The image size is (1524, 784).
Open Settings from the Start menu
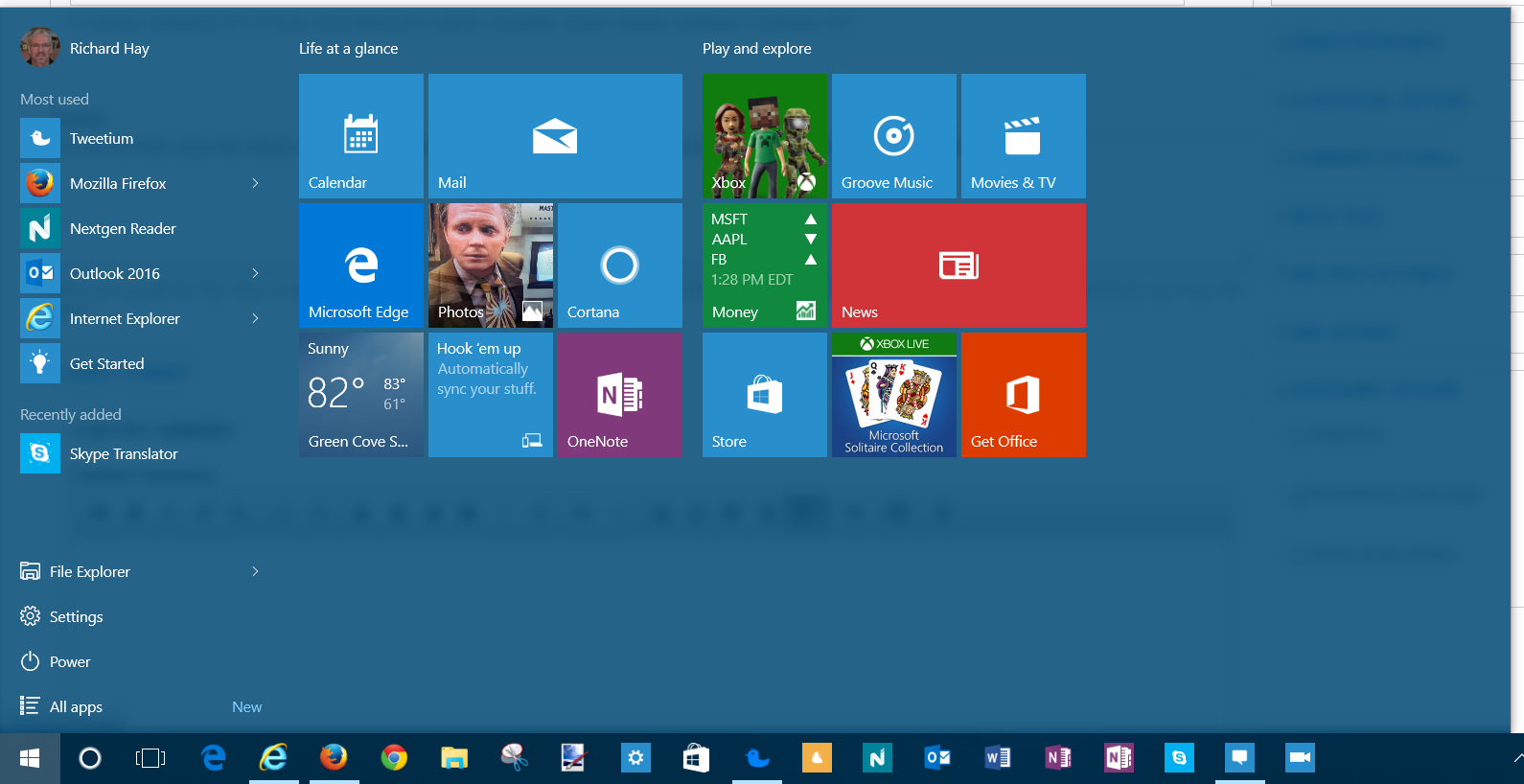76,616
